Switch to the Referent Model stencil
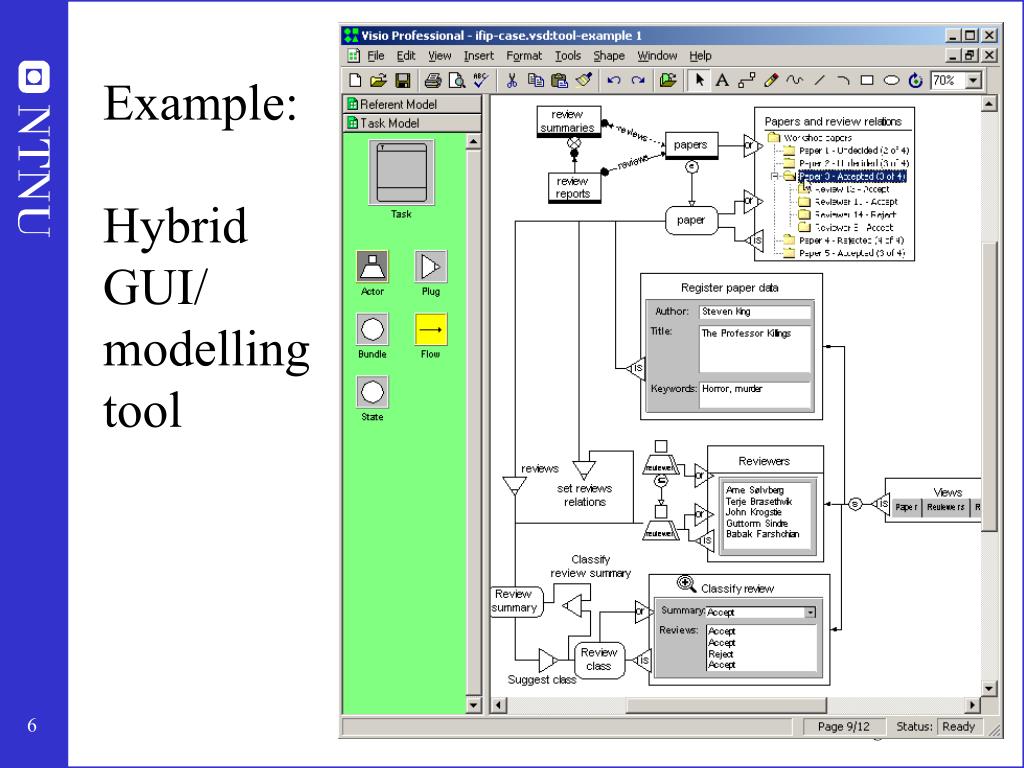Viewport: 1024px width, 768px height. point(412,104)
